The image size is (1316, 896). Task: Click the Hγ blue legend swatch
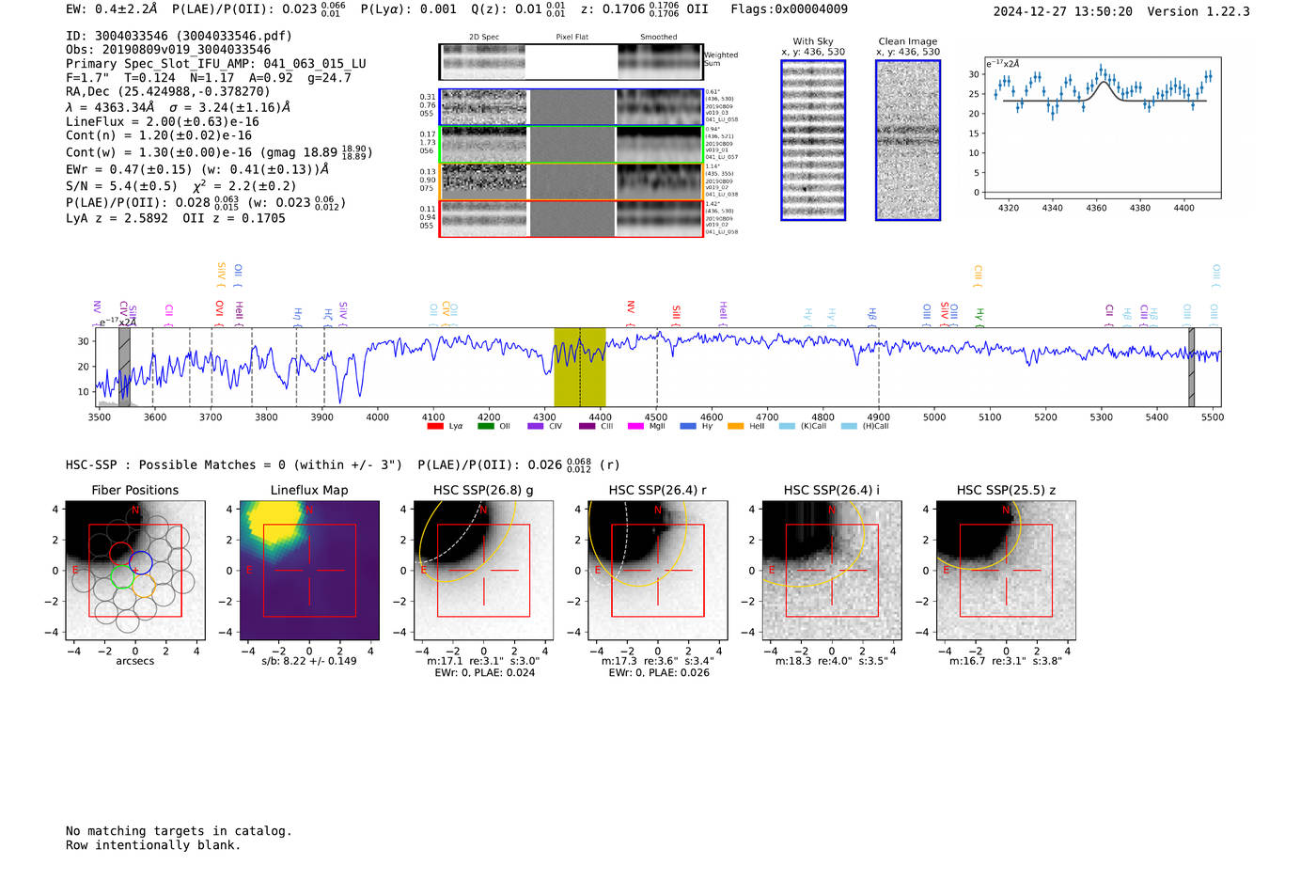(x=688, y=426)
